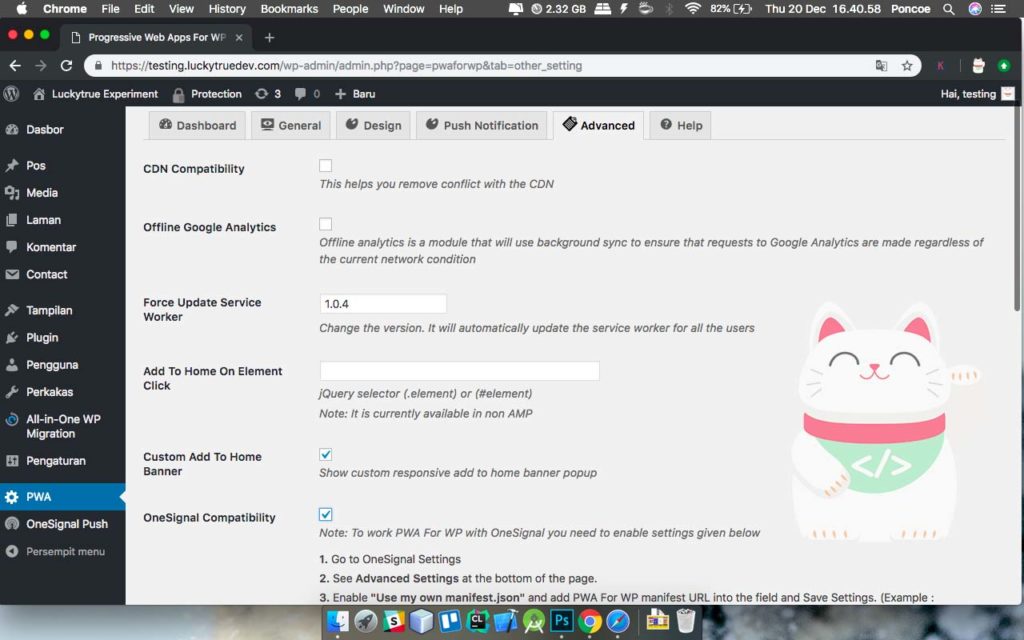
Task: Open Spotlight search magnifier icon
Action: pos(949,9)
